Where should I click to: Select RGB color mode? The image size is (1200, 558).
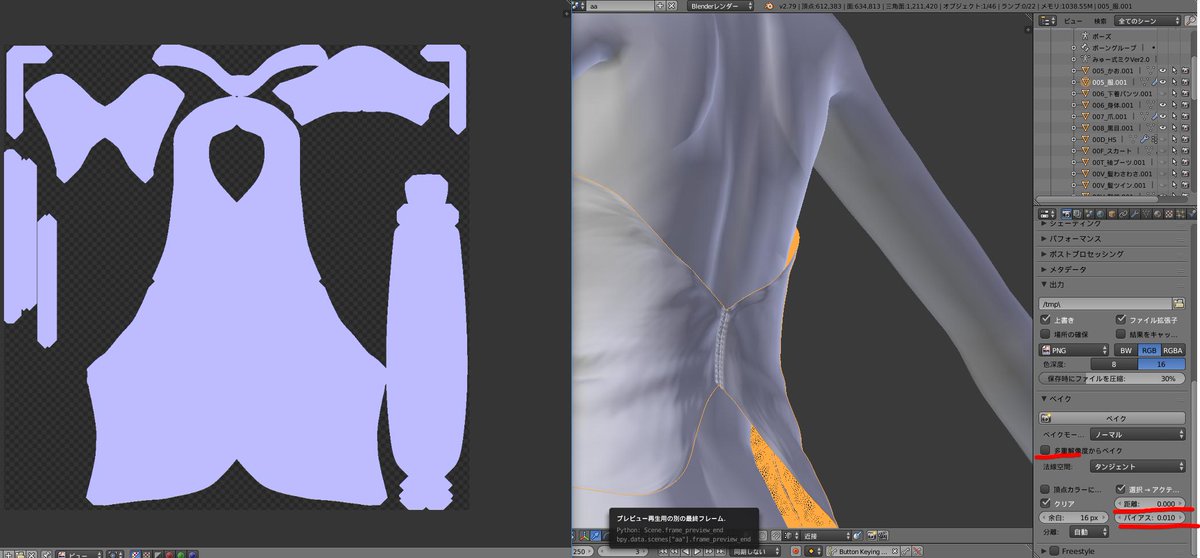click(1148, 350)
